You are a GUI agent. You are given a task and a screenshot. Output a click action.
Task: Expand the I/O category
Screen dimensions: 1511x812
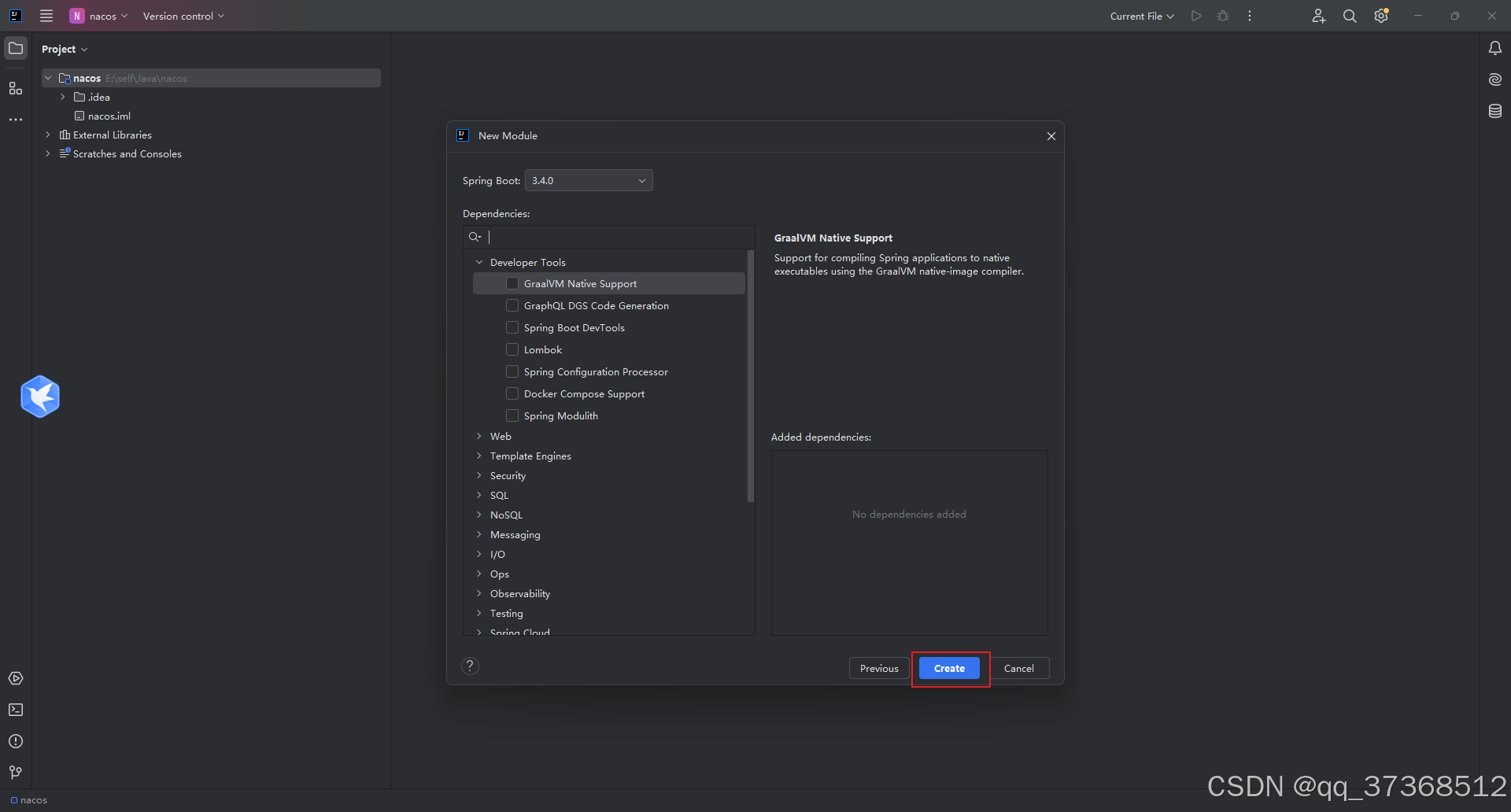[479, 554]
